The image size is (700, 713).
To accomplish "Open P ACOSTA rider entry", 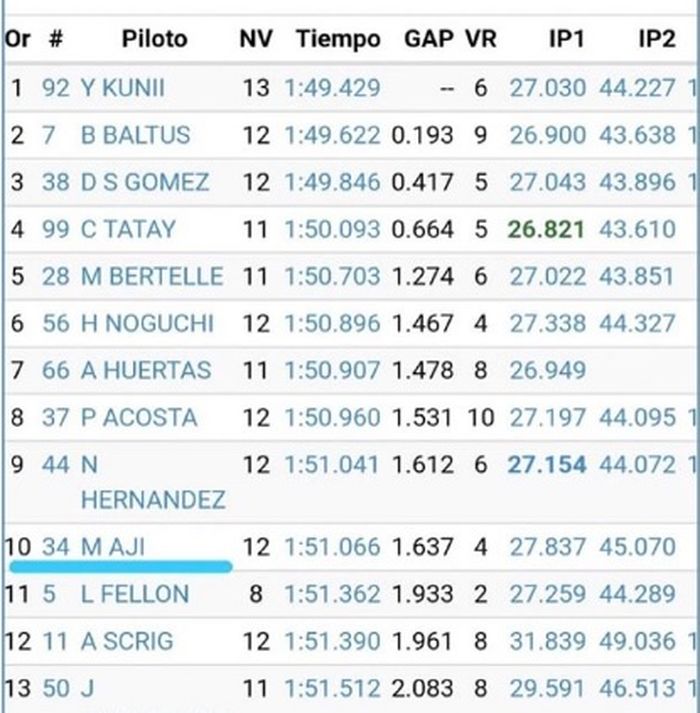I will point(139,417).
